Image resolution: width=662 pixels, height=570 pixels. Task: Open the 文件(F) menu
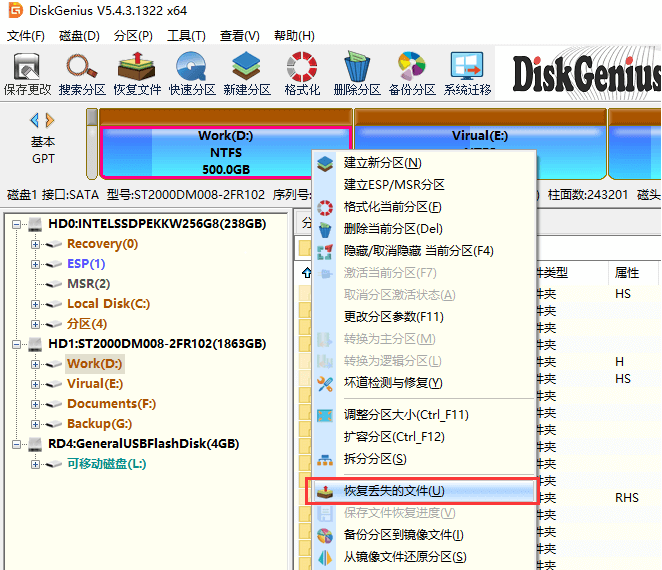click(26, 36)
